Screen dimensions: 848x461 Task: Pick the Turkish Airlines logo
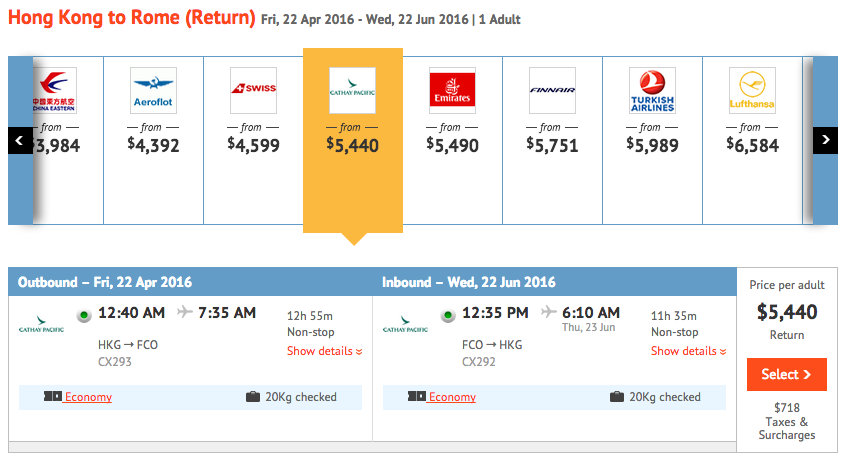click(652, 90)
